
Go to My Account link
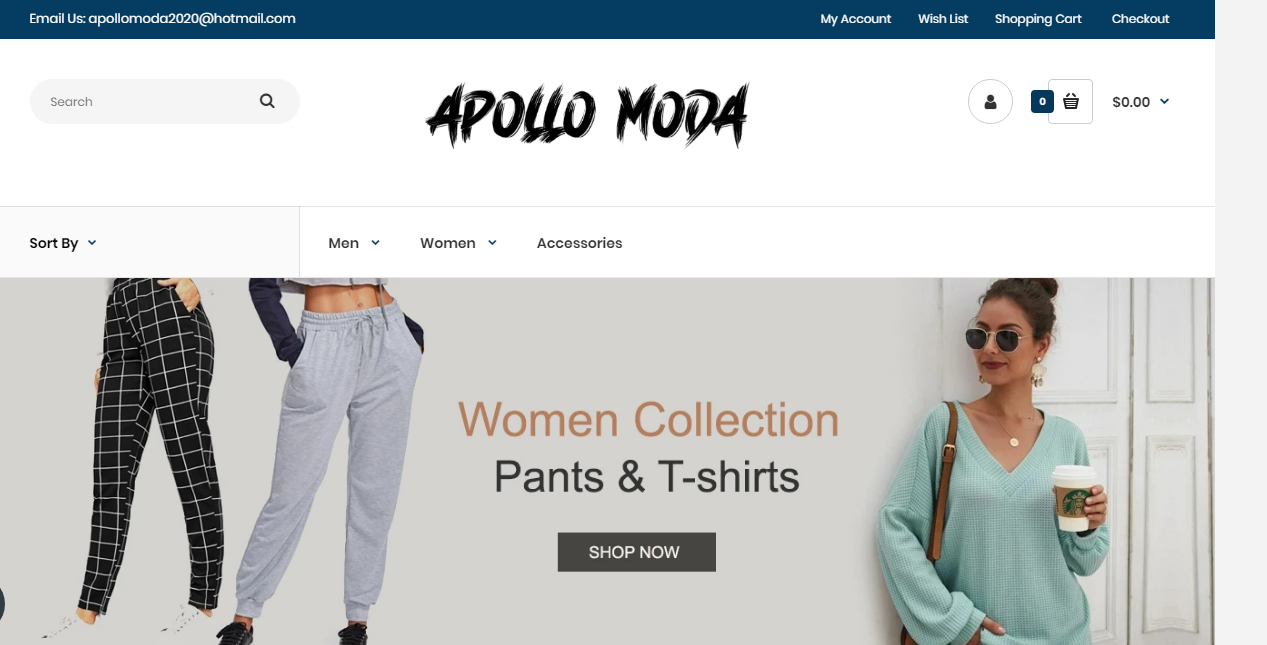click(855, 19)
